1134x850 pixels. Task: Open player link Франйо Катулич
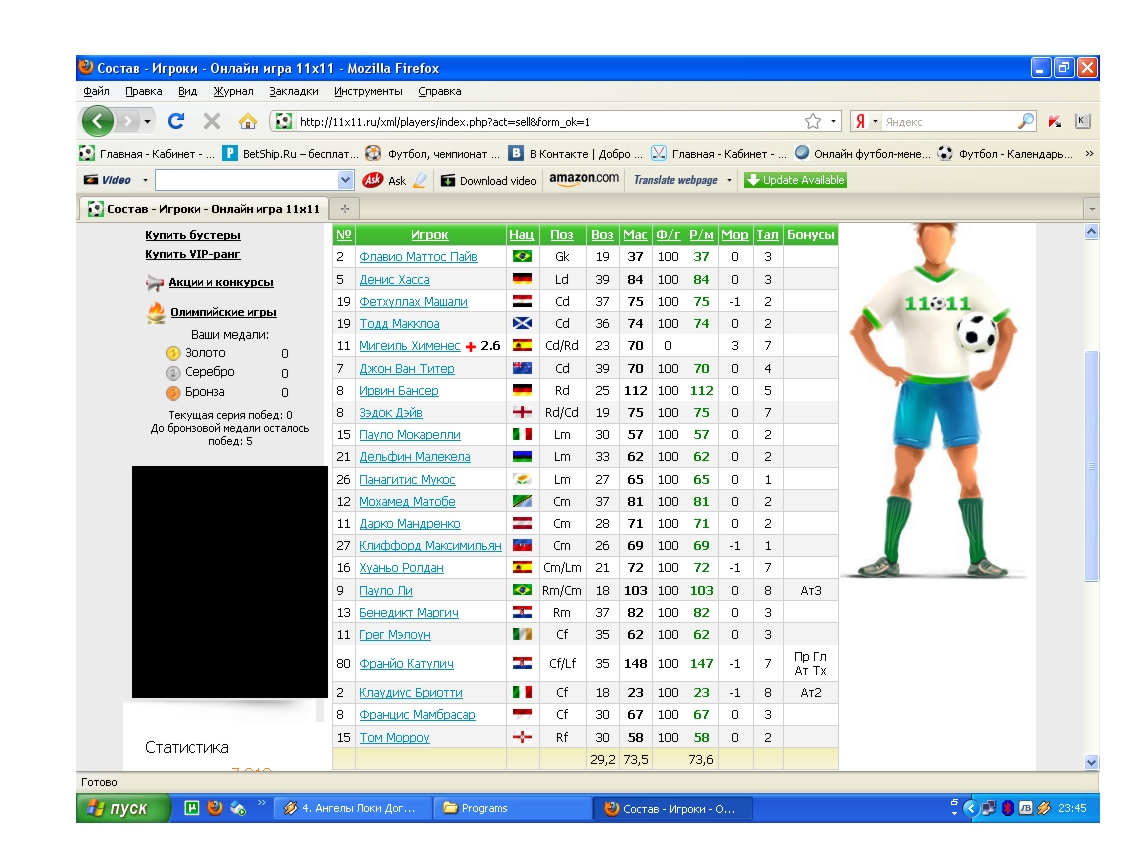click(406, 664)
